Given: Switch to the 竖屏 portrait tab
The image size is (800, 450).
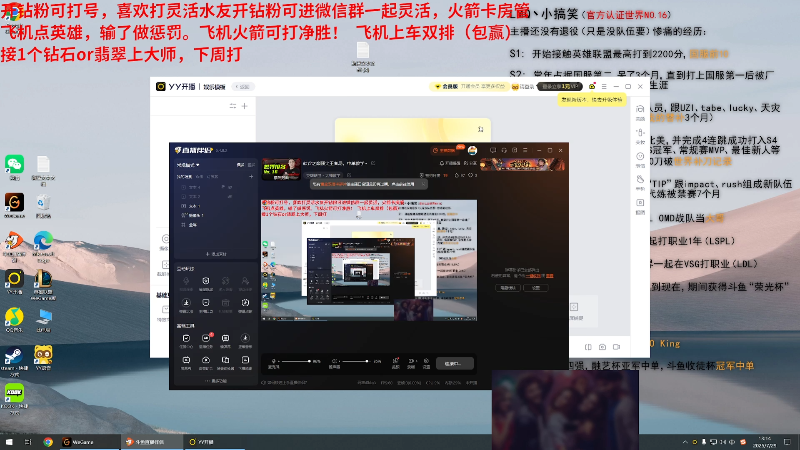Looking at the screenshot, I should pyautogui.click(x=251, y=165).
